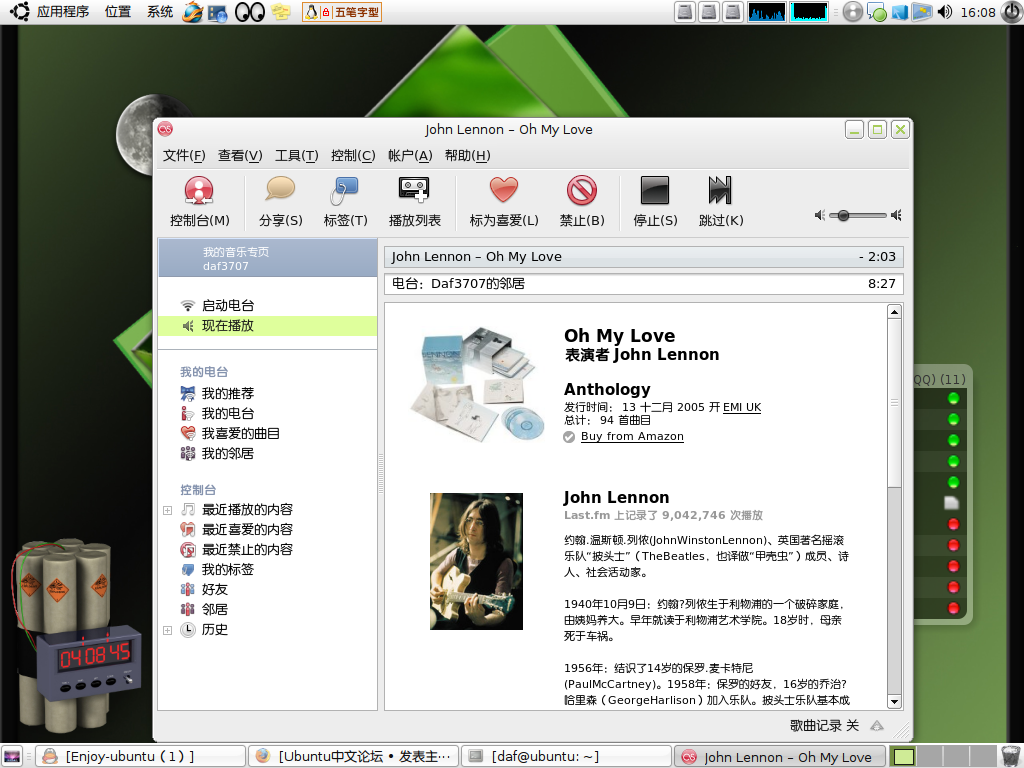Click the 分享(S) share speech-bubble icon
Image resolution: width=1024 pixels, height=768 pixels.
tap(280, 189)
